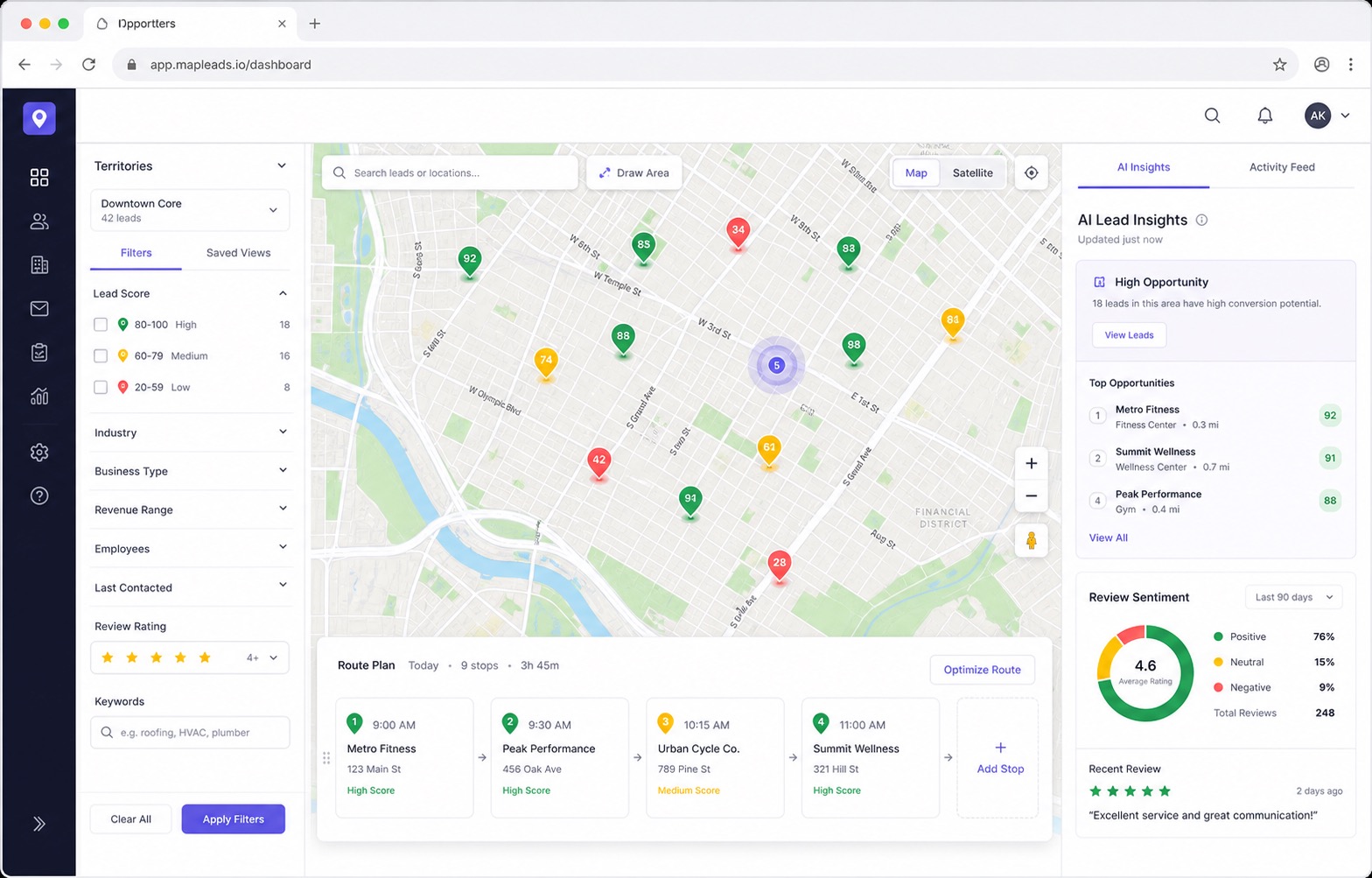The width and height of the screenshot is (1372, 878).
Task: Check the 20-59 Low lead score box
Action: coord(101,387)
